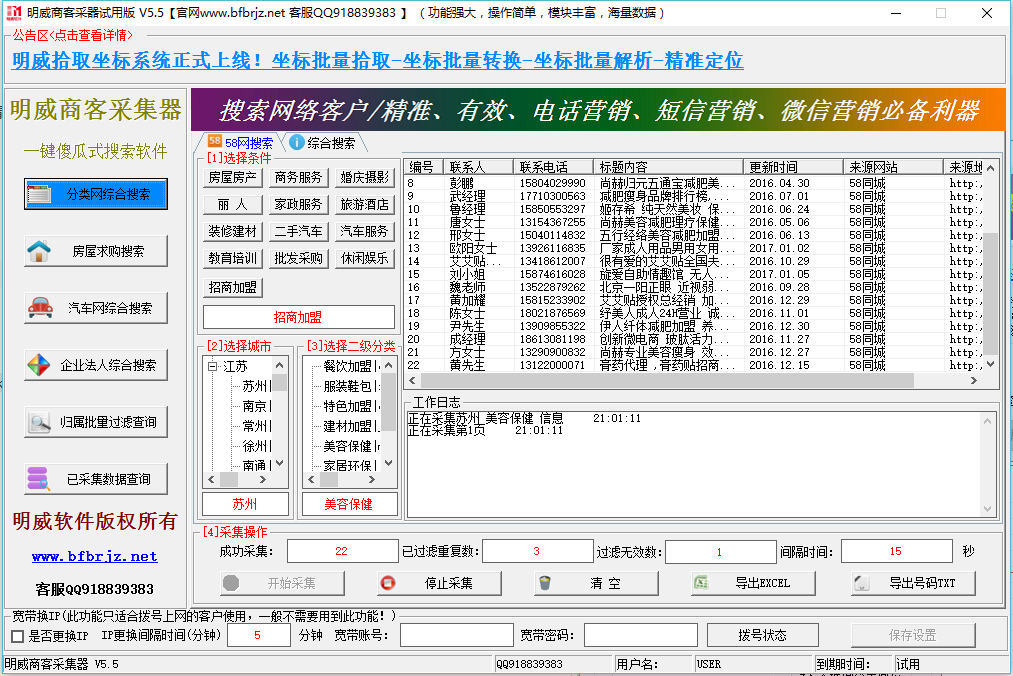This screenshot has height=676, width=1013.
Task: Choose 餐饮加盟 in the subcategory list
Action: 348,366
